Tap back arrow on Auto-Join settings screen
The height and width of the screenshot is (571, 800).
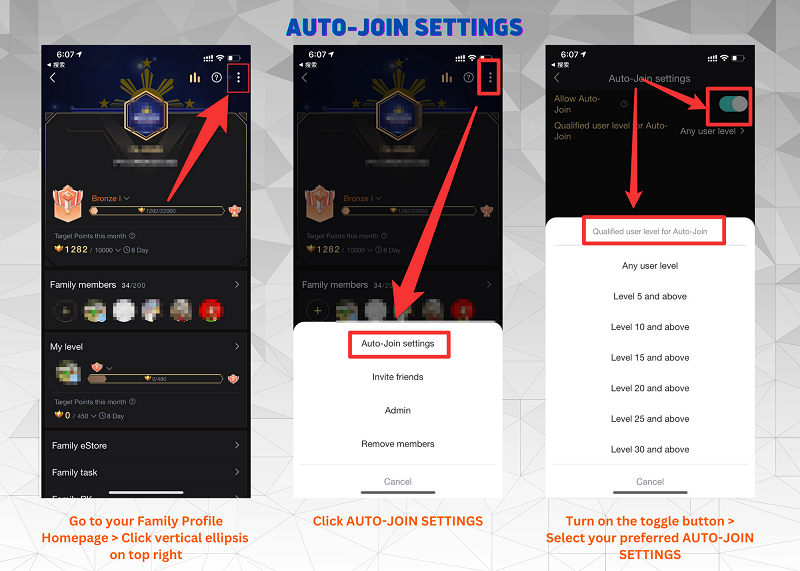557,78
